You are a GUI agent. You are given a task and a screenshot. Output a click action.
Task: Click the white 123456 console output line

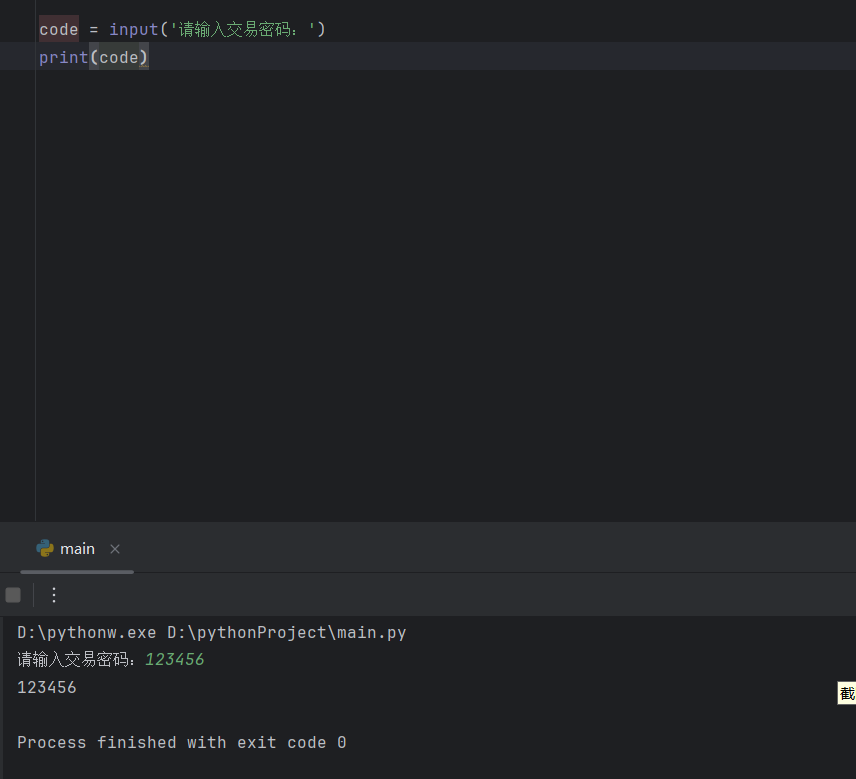47,687
